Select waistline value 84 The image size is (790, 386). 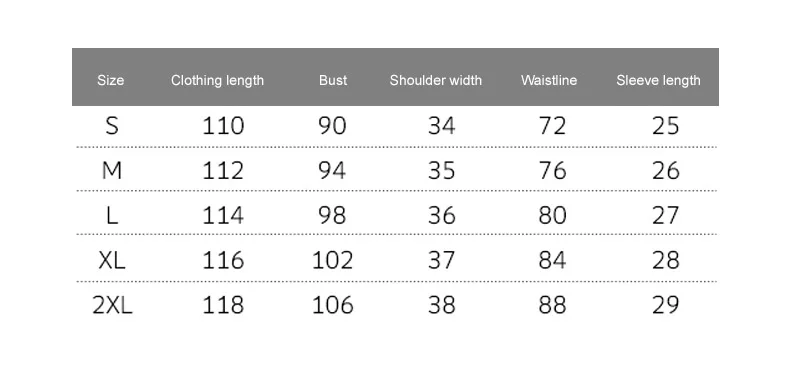click(552, 261)
